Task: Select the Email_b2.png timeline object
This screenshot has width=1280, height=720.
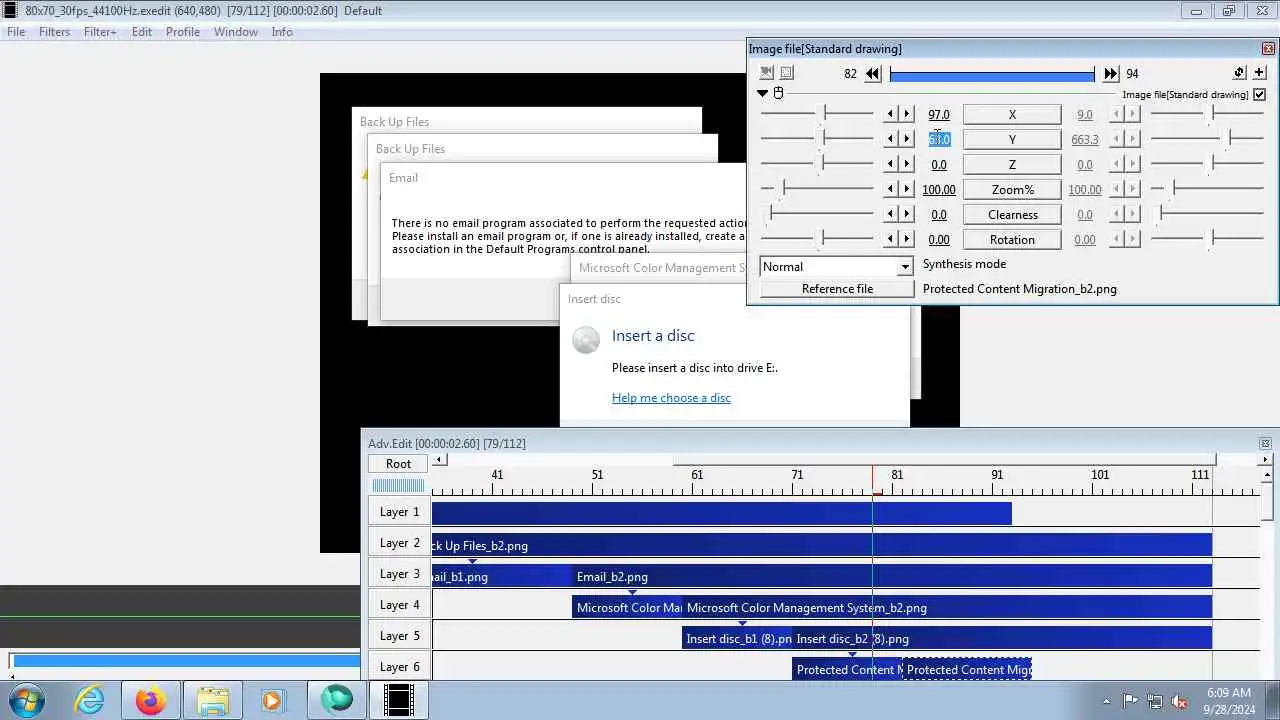Action: (x=891, y=577)
